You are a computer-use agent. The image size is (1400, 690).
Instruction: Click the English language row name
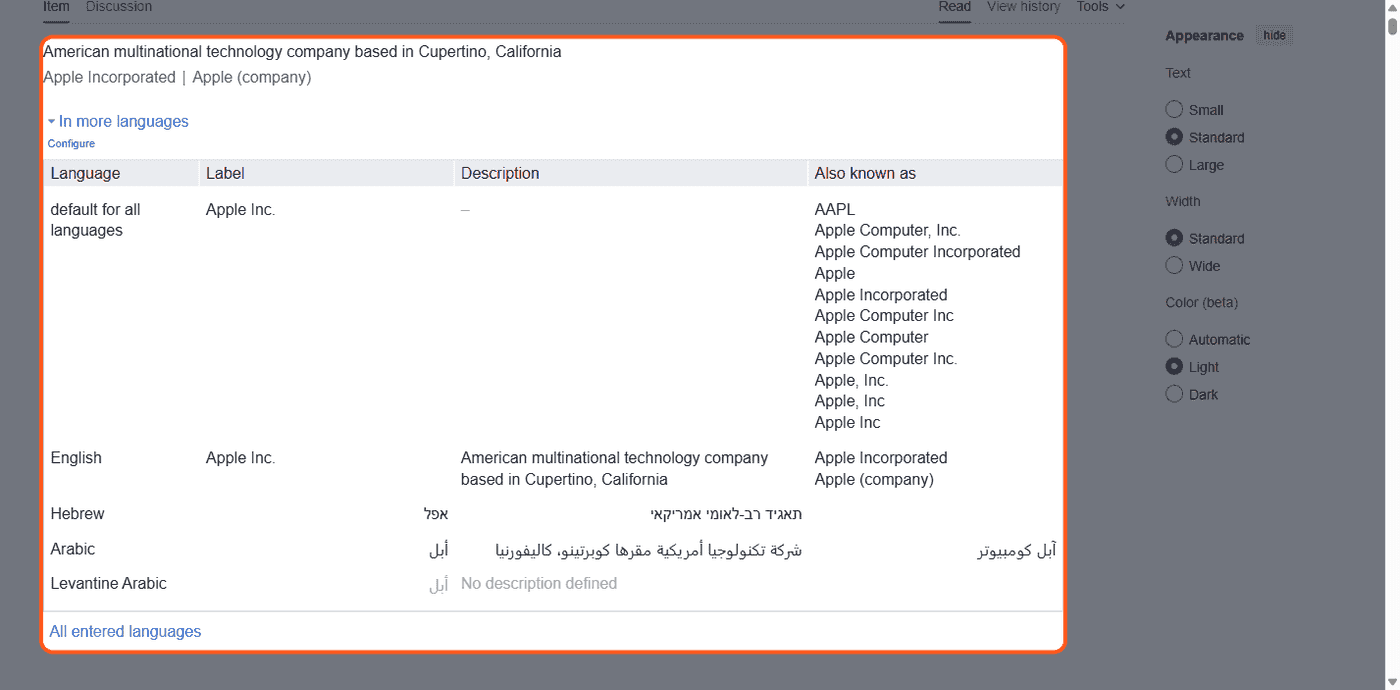76,458
